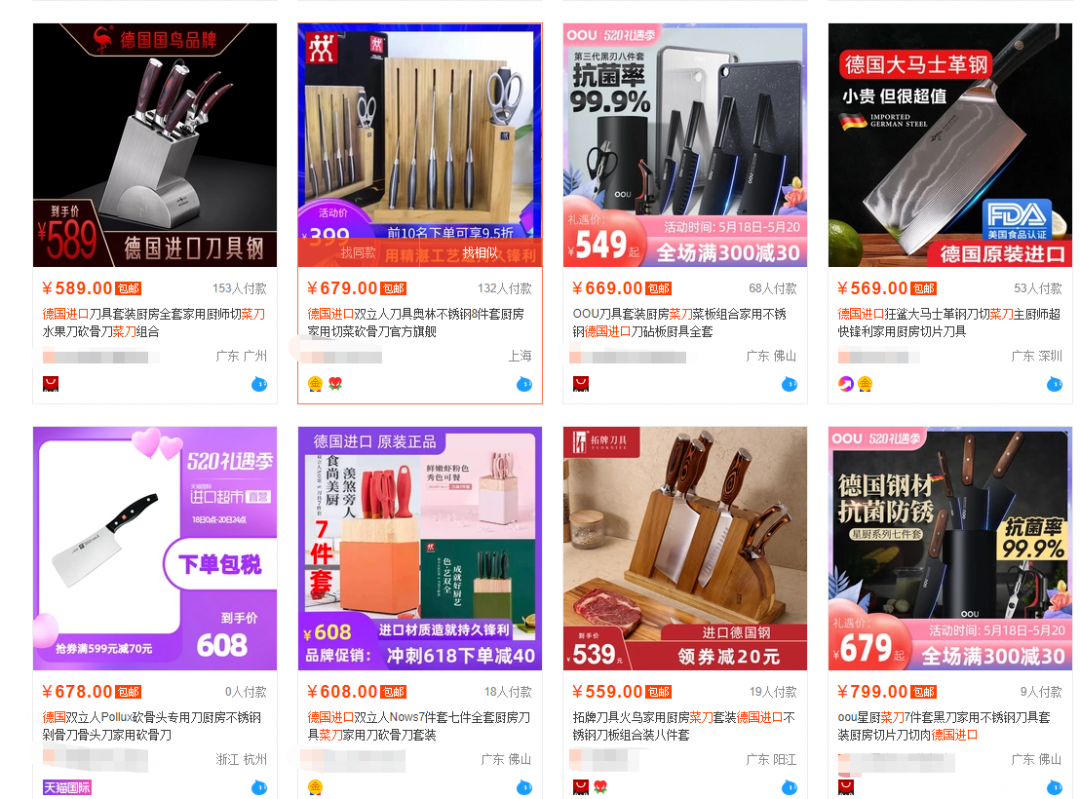Click the Tmall icon under ¥799.00 OOU listing
Viewport: 1080px width, 799px height.
(x=846, y=787)
